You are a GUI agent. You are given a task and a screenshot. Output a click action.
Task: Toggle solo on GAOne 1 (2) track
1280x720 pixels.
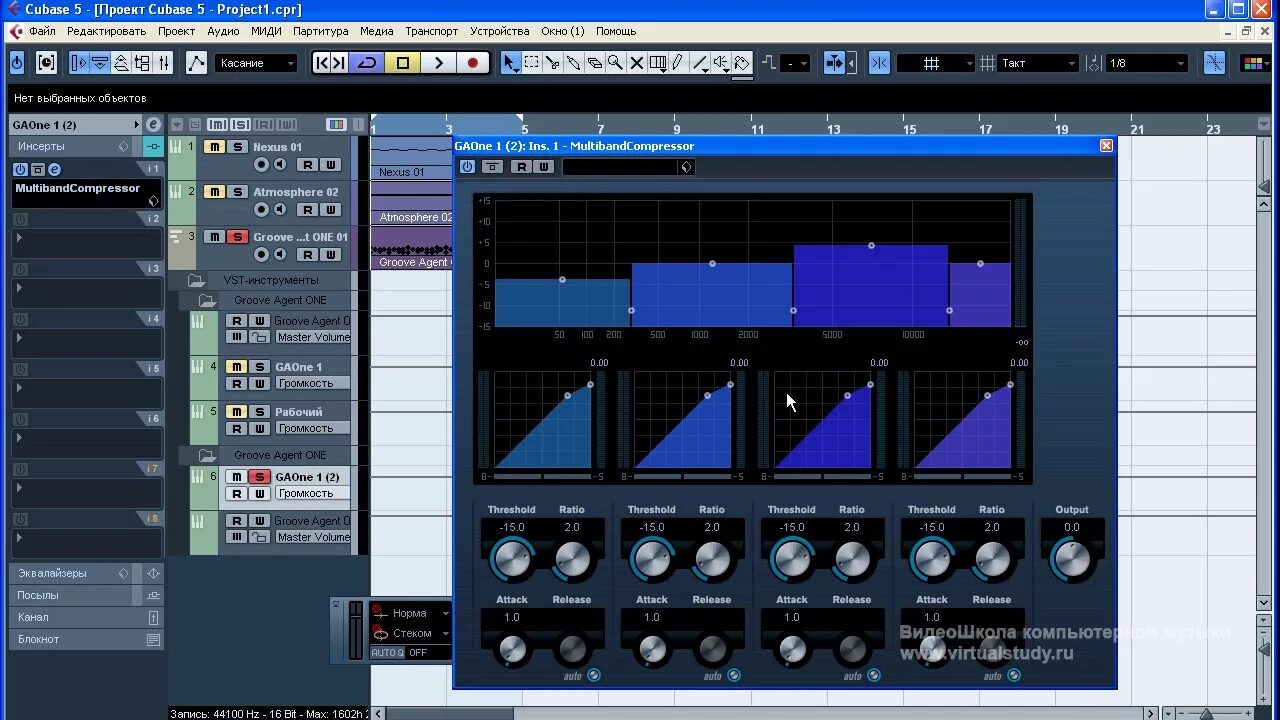click(x=259, y=477)
